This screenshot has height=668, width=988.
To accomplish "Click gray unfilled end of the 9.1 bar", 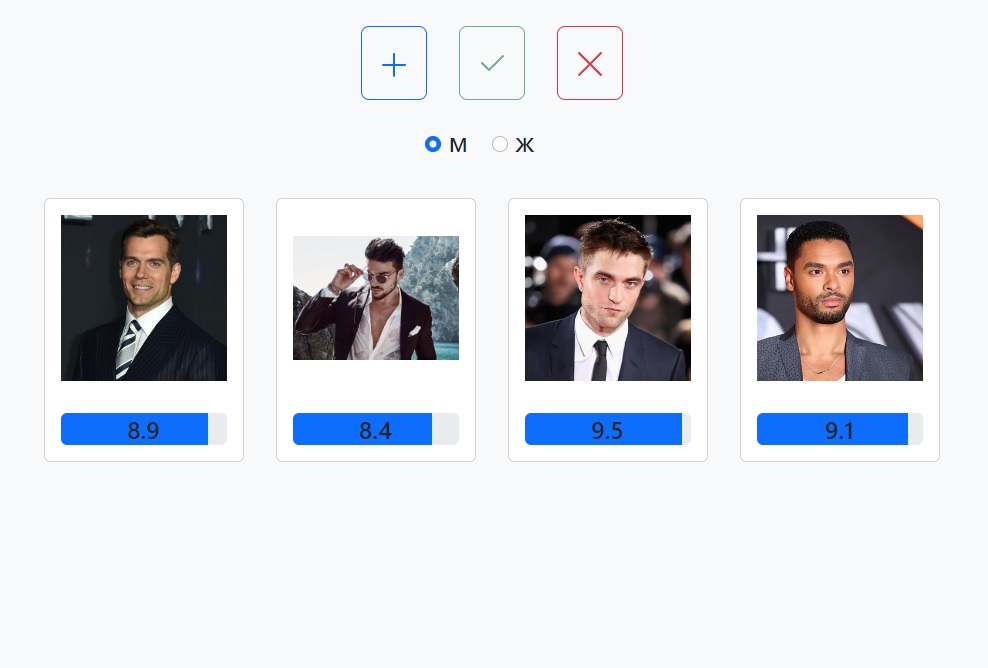I will tap(915, 430).
